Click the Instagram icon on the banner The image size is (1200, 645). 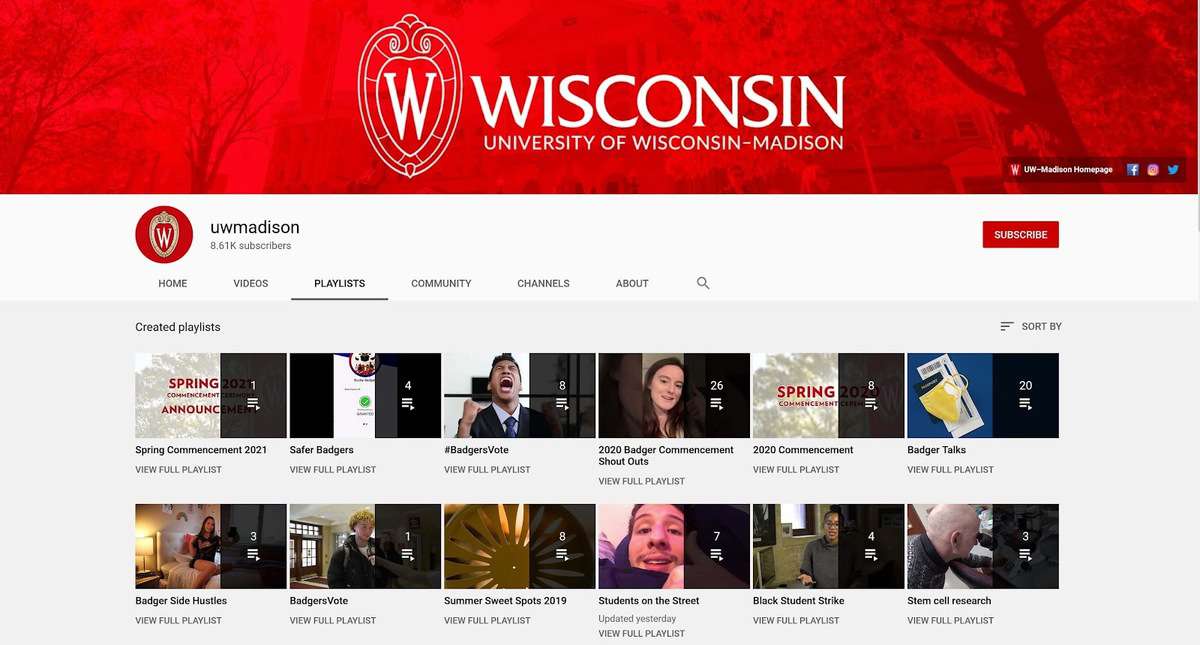[1152, 169]
